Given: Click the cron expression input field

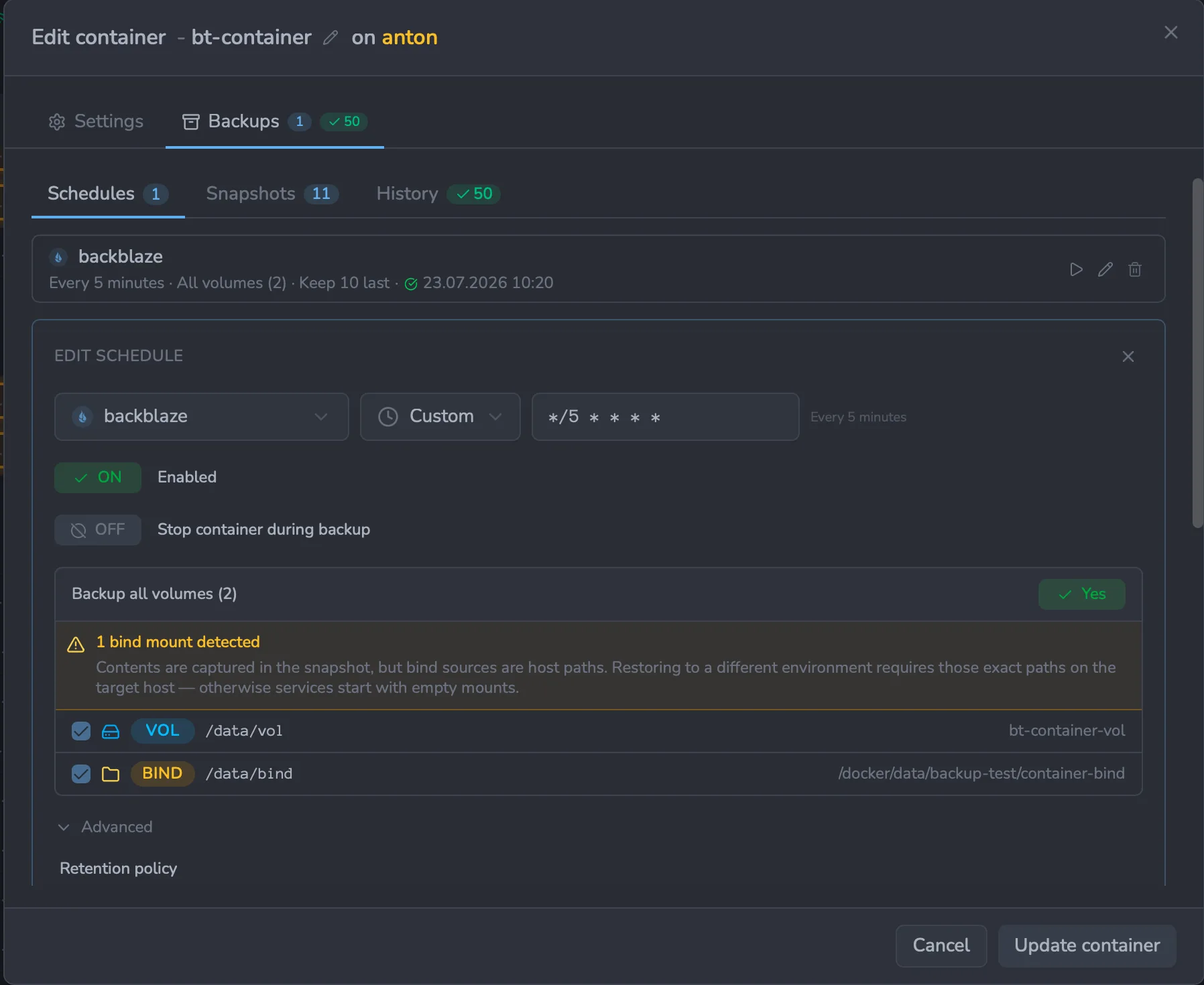Looking at the screenshot, I should tap(666, 417).
